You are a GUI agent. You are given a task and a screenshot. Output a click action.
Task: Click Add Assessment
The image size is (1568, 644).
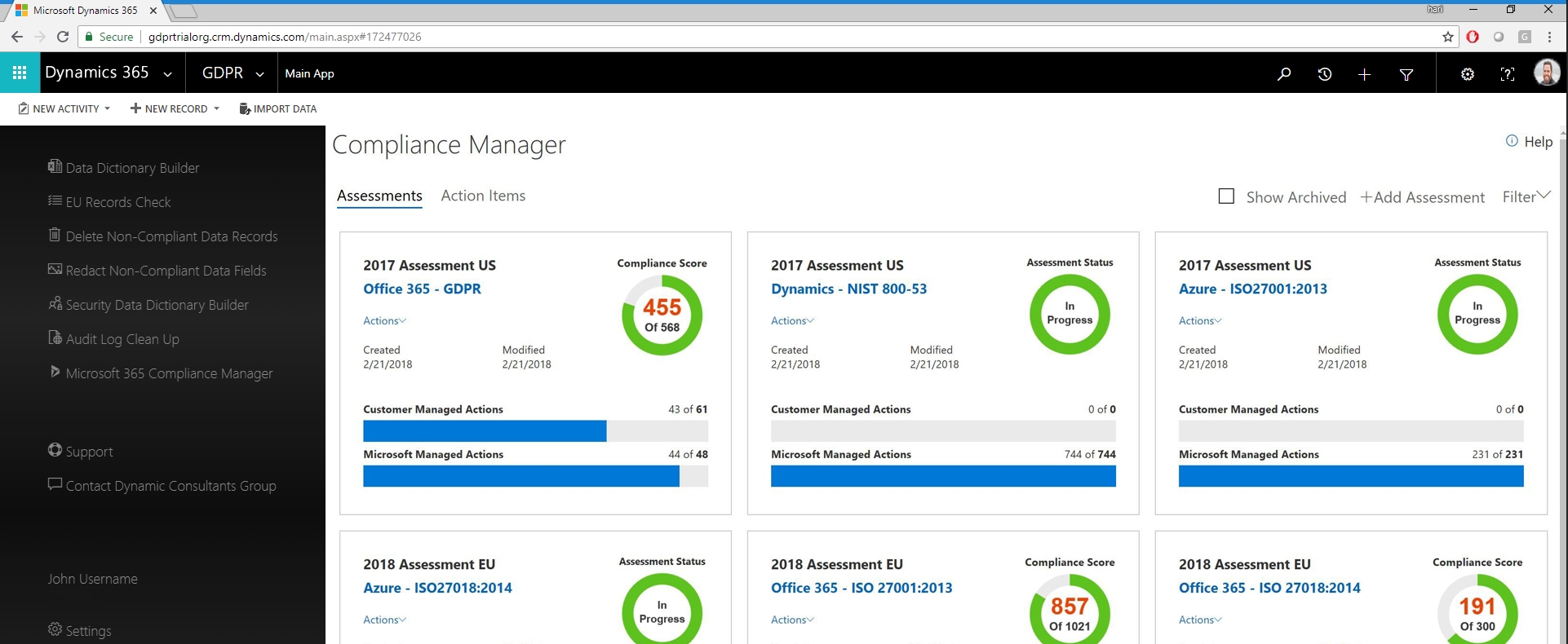click(1422, 197)
